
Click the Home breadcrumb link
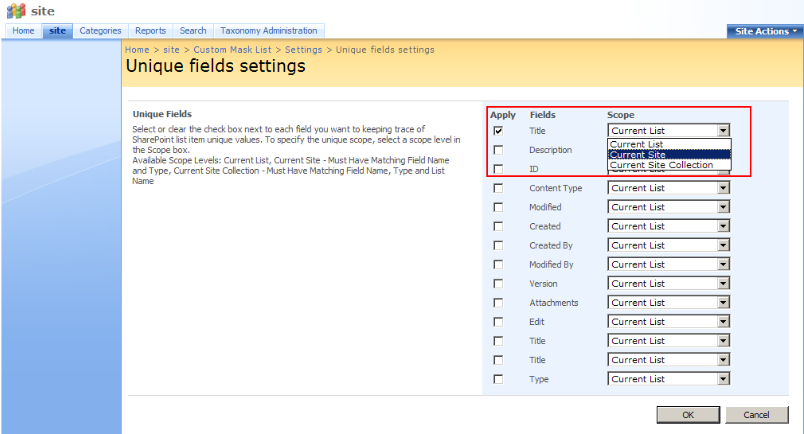[137, 50]
